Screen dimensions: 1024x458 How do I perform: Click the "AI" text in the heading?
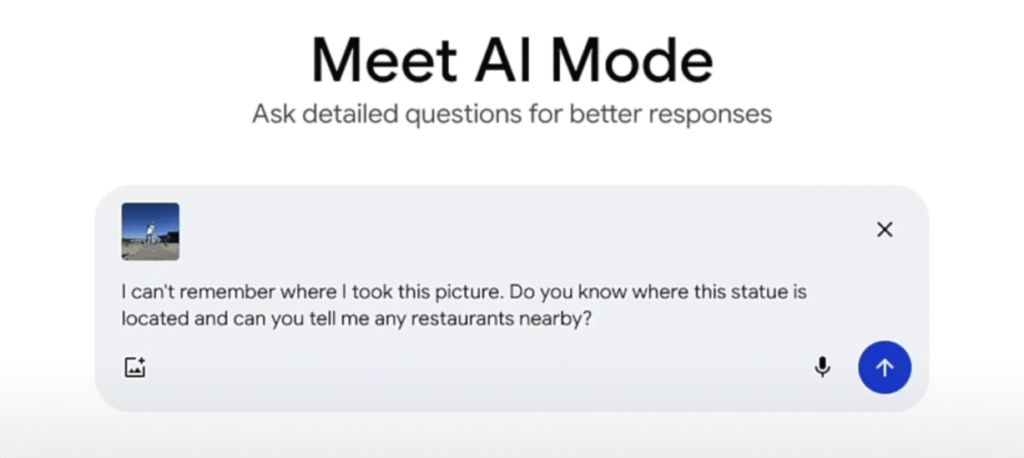pyautogui.click(x=508, y=61)
